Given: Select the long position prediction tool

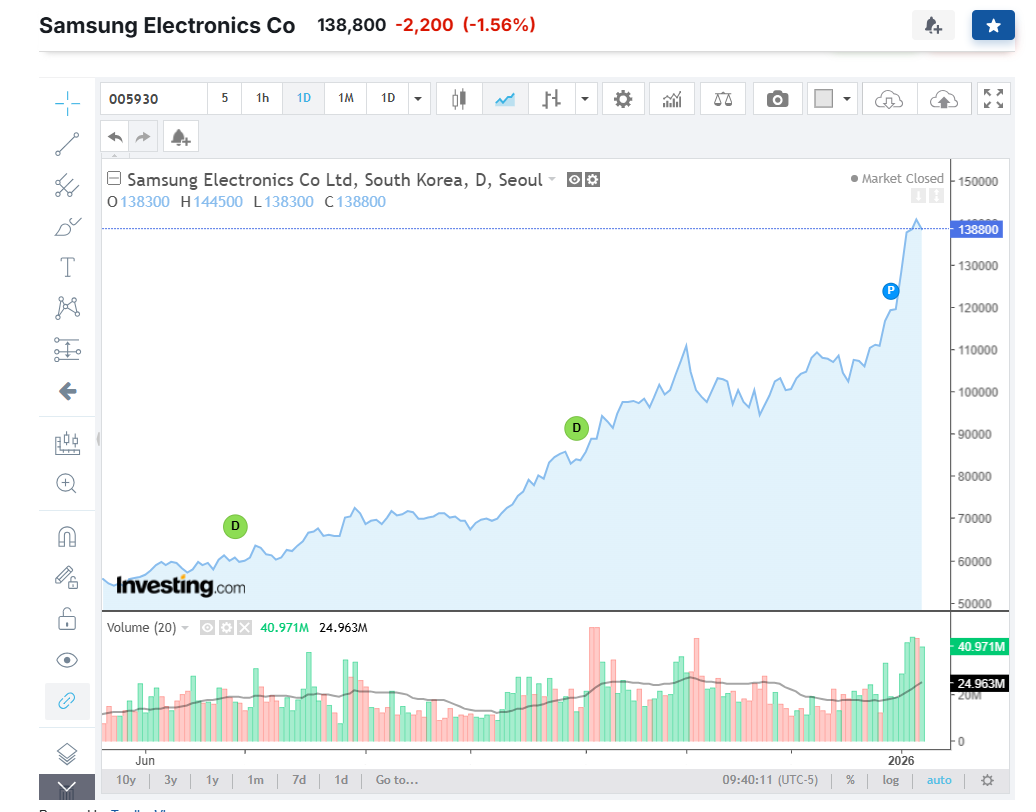Looking at the screenshot, I should (67, 350).
